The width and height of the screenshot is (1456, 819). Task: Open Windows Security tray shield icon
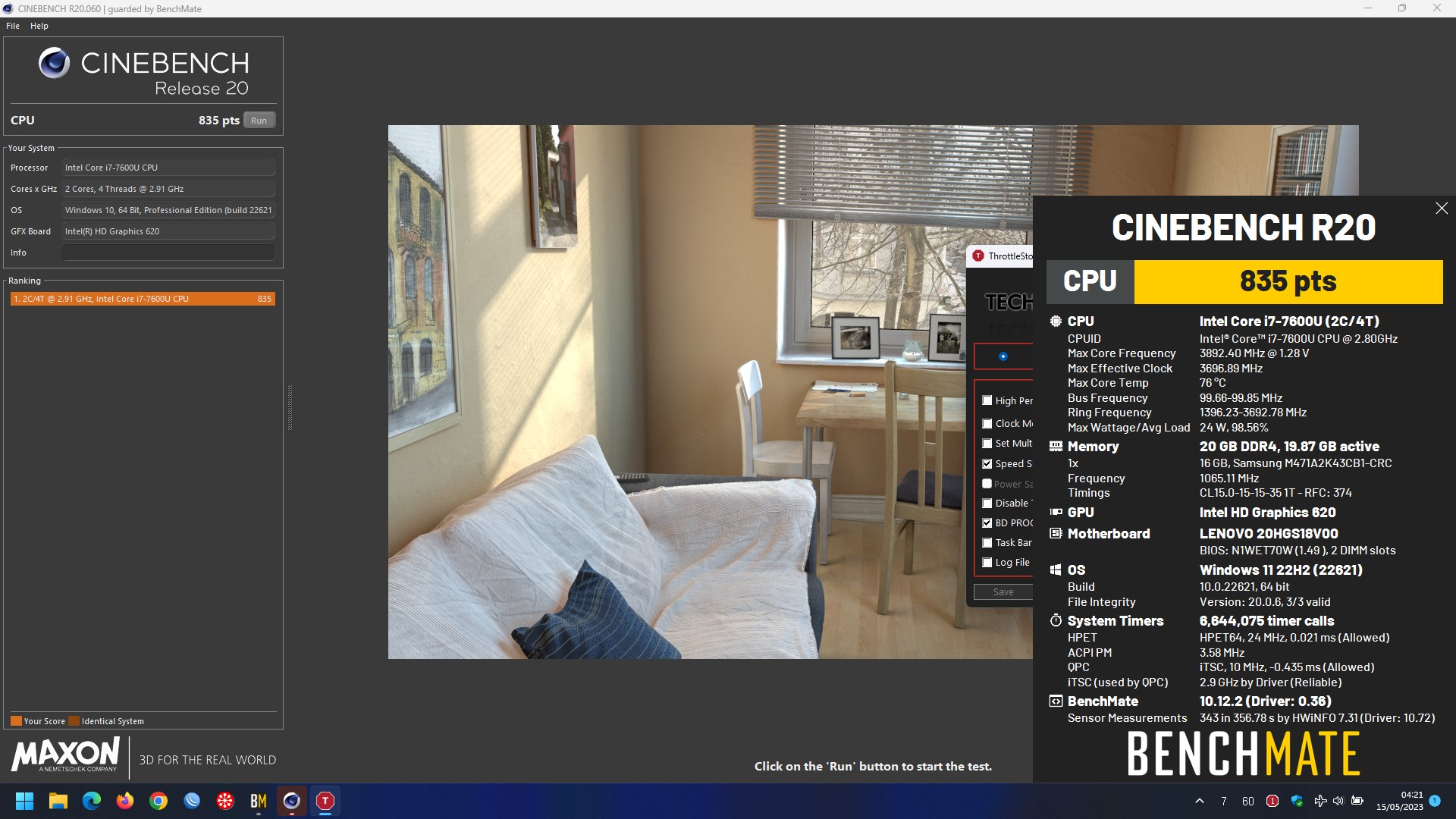click(x=1297, y=801)
